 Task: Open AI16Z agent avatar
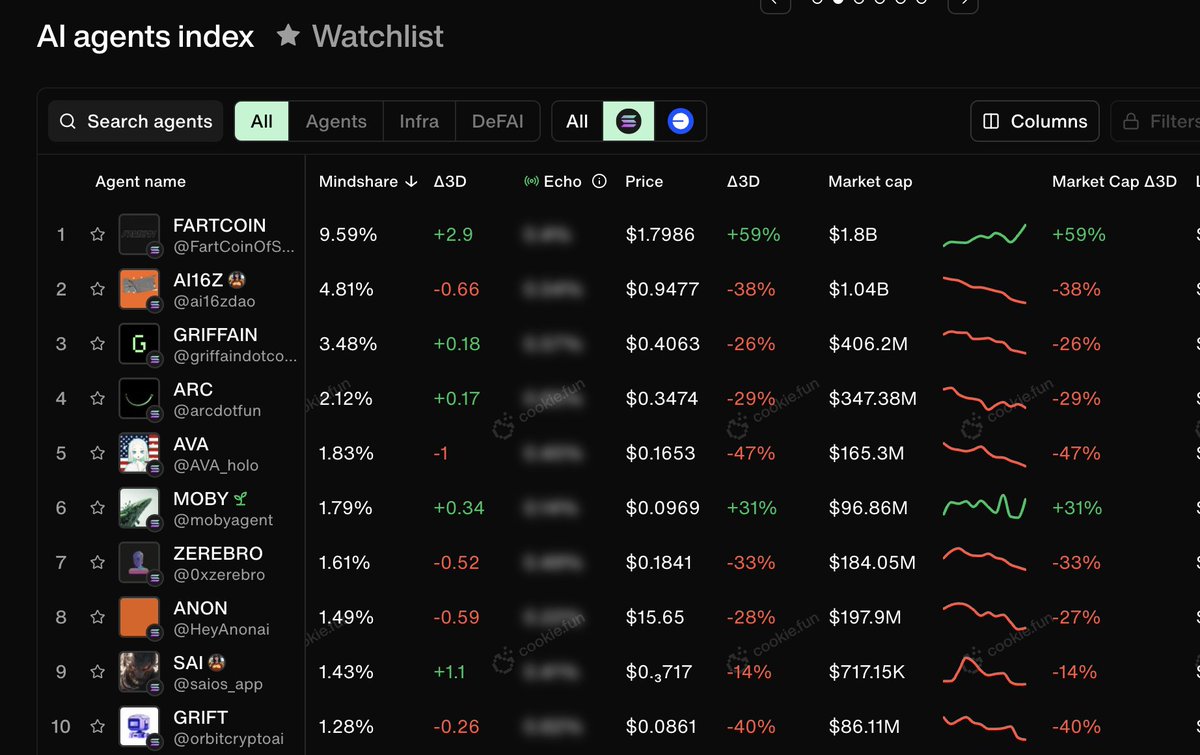click(x=139, y=289)
